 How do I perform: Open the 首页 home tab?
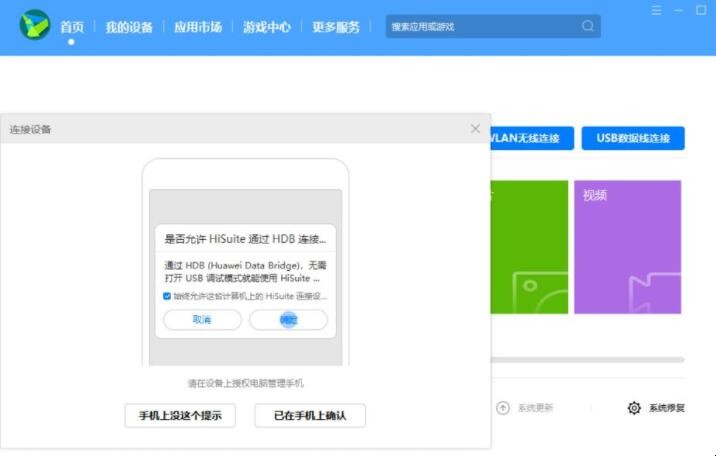click(x=72, y=27)
